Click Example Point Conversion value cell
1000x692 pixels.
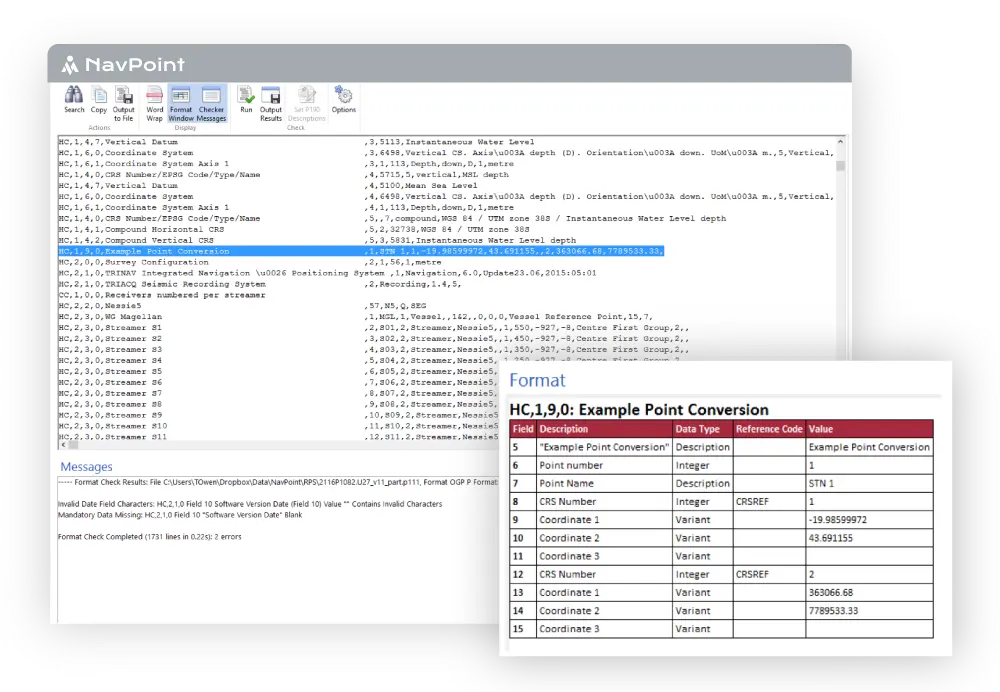coord(869,447)
